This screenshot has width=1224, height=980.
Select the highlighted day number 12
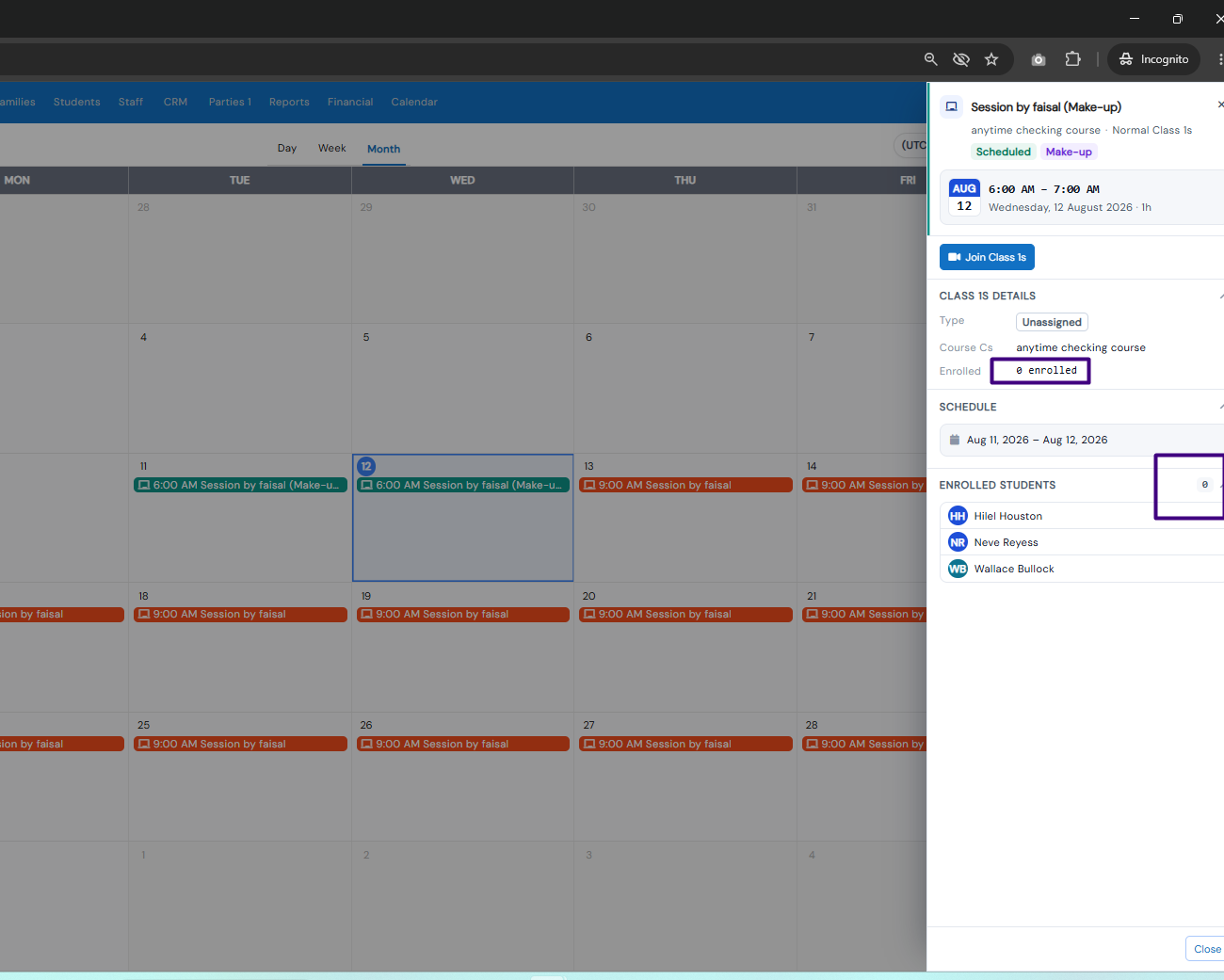pyautogui.click(x=366, y=466)
